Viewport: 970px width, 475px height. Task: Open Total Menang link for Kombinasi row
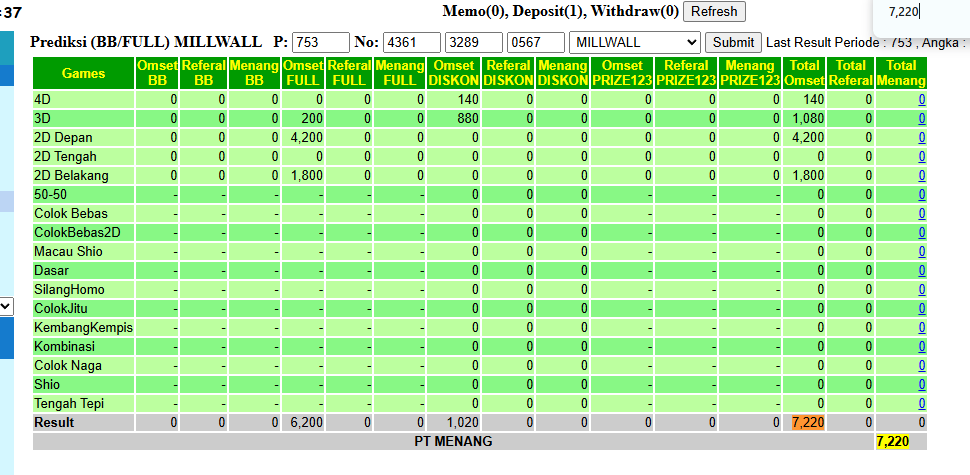click(922, 346)
